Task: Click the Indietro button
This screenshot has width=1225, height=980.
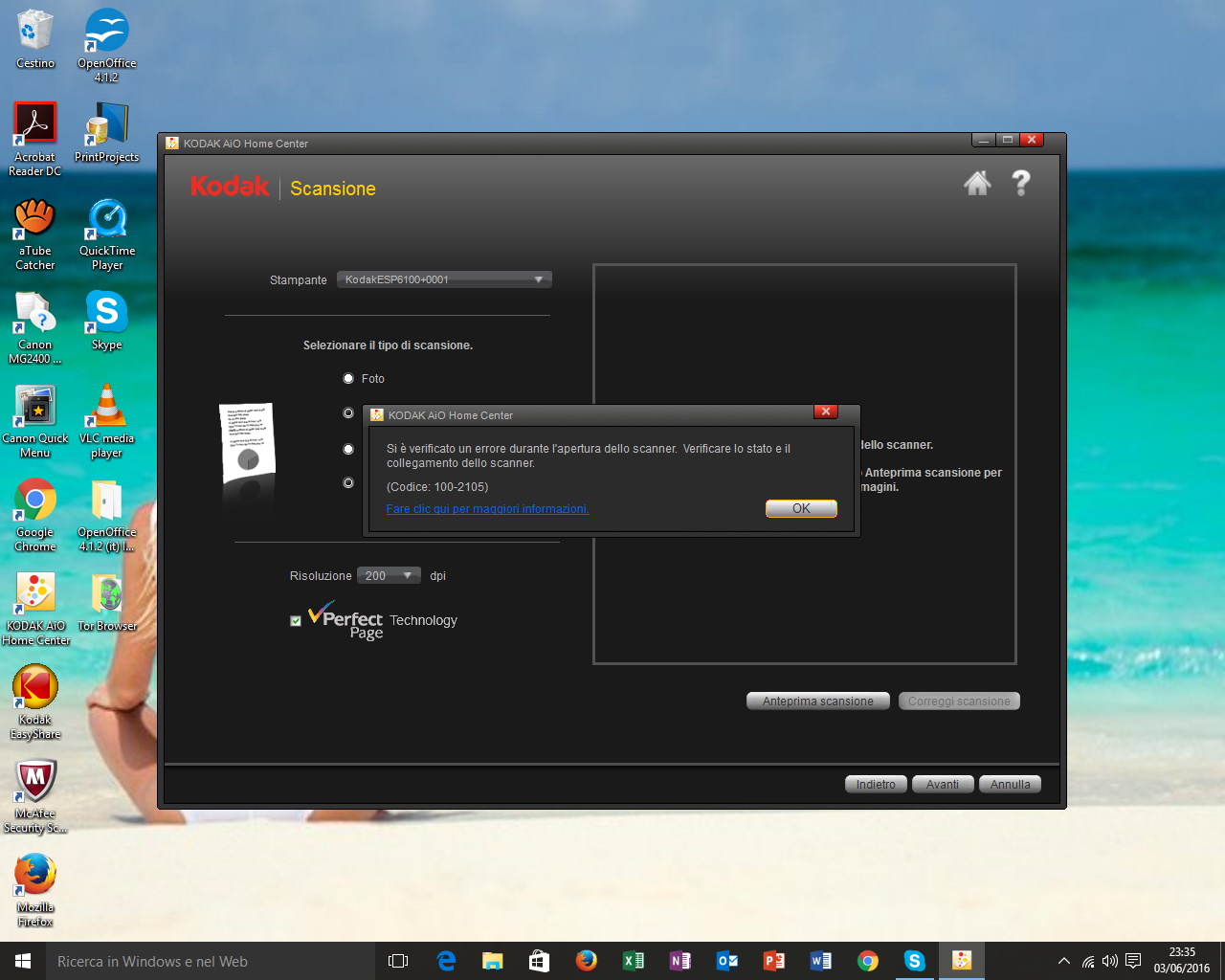Action: [x=876, y=784]
